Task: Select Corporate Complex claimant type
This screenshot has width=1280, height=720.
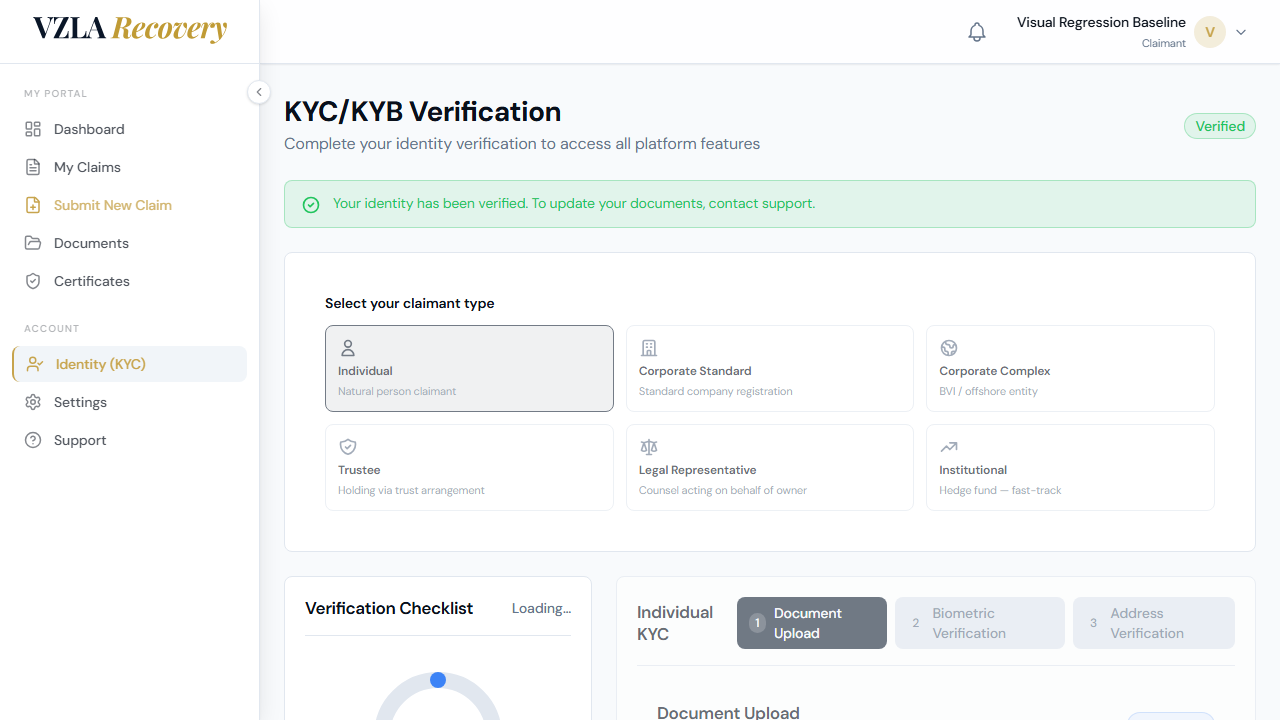Action: tap(1070, 368)
